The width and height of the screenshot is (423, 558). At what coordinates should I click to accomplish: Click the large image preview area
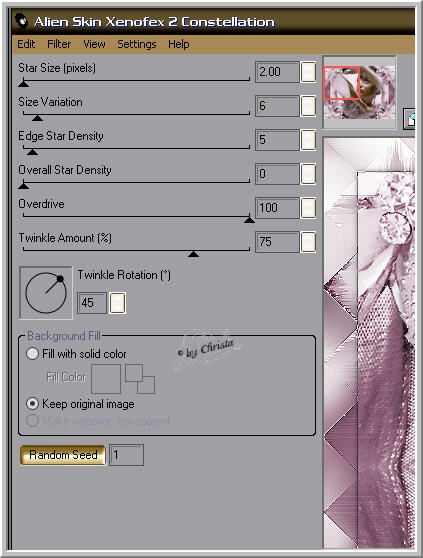(x=369, y=343)
